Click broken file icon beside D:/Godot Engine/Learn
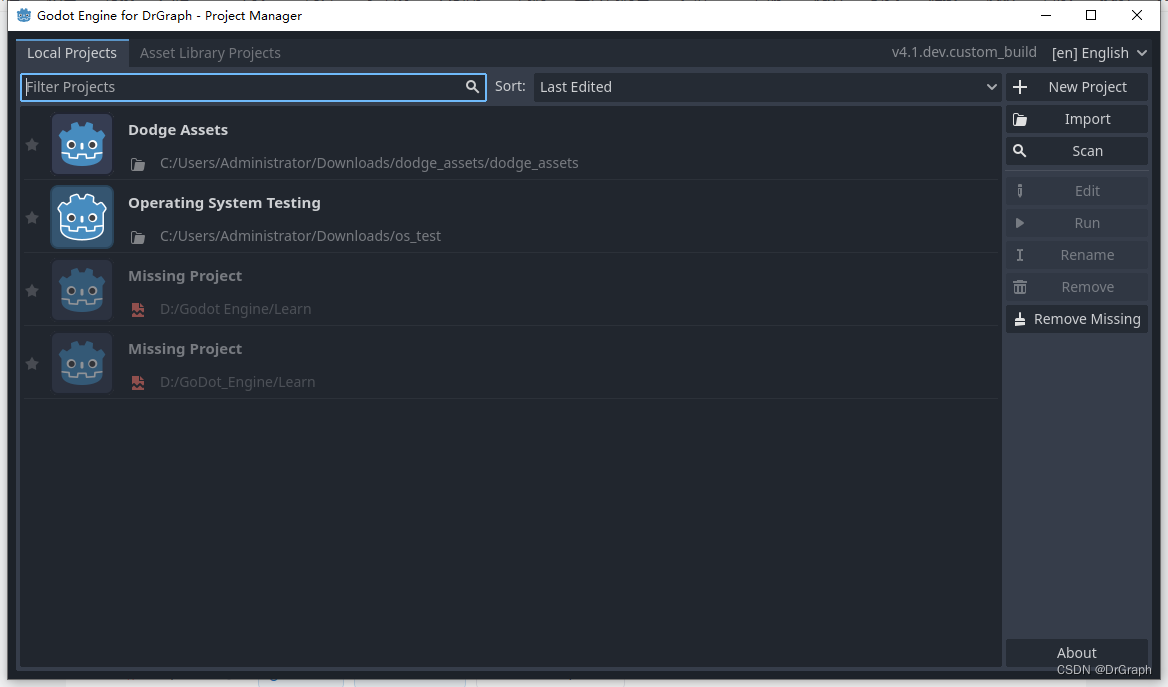The image size is (1168, 687). click(138, 310)
